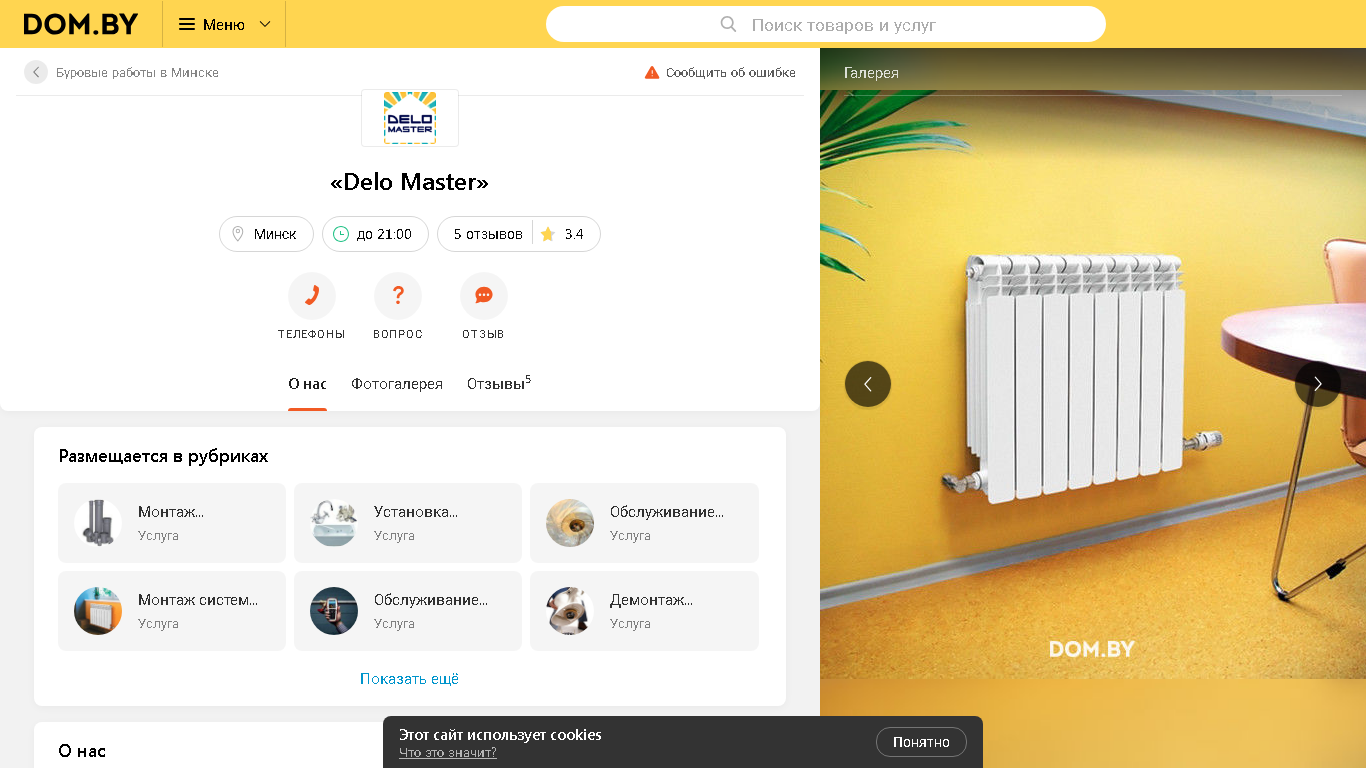The width and height of the screenshot is (1366, 768).
Task: Accept cookies with Понятно button
Action: pyautogui.click(x=921, y=742)
